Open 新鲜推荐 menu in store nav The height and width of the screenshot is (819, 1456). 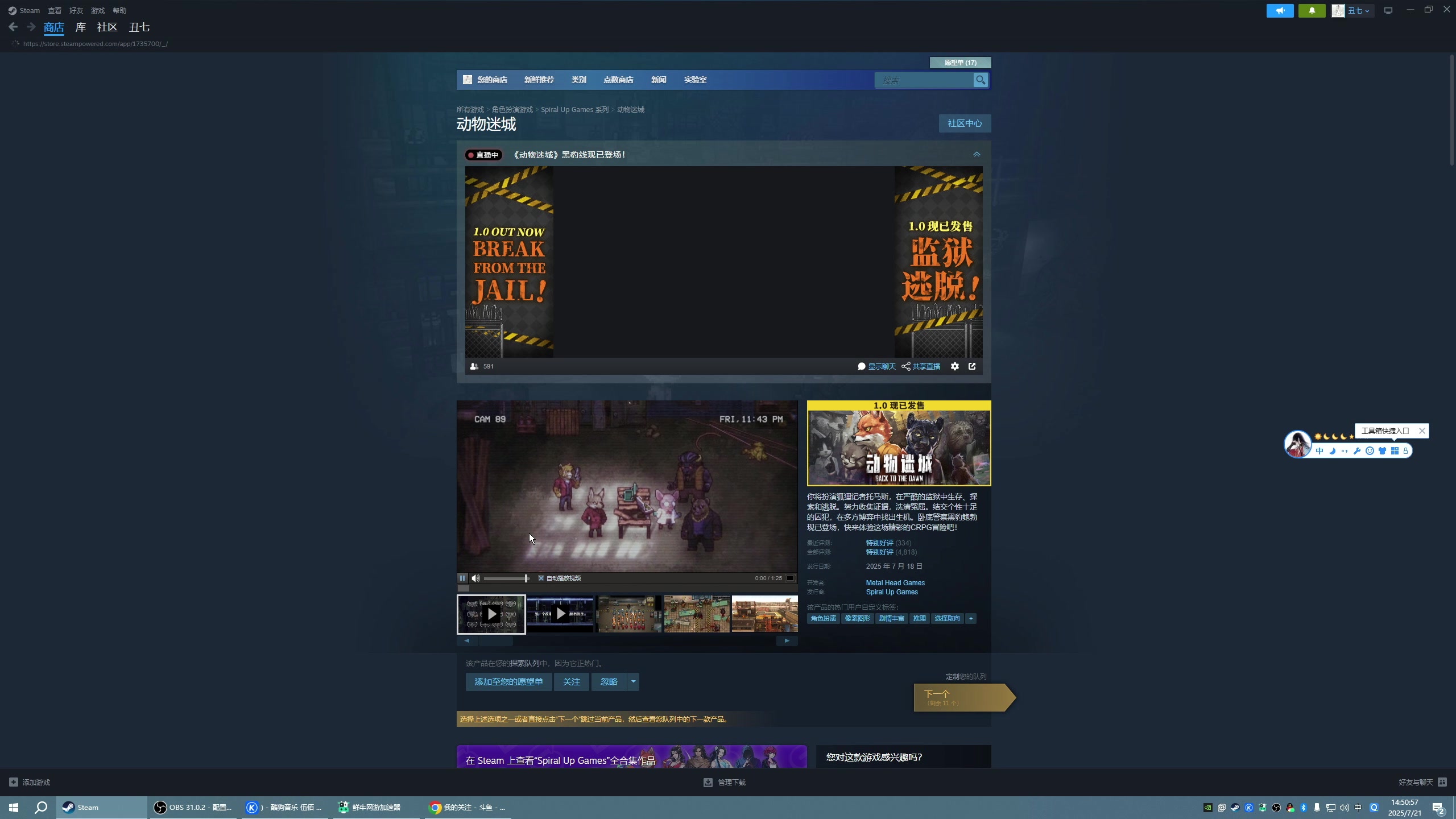[x=539, y=80]
